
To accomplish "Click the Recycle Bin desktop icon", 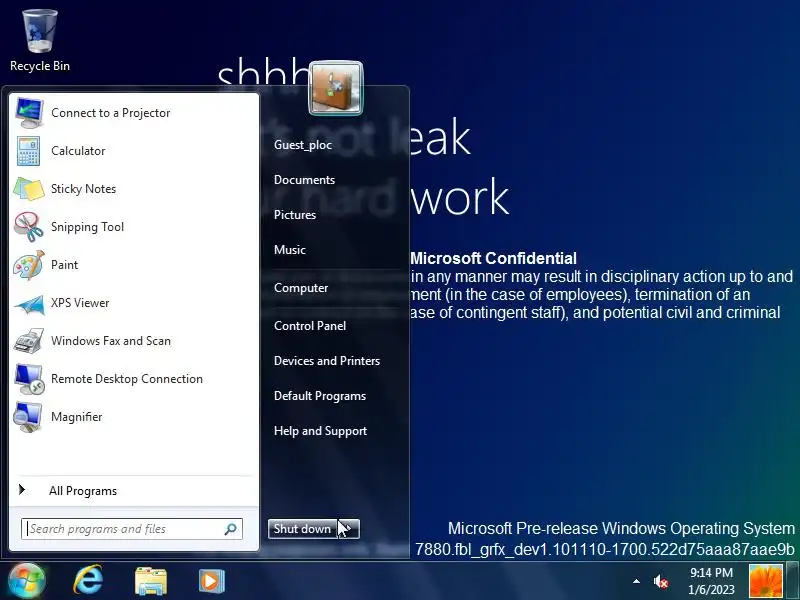I will [x=40, y=31].
